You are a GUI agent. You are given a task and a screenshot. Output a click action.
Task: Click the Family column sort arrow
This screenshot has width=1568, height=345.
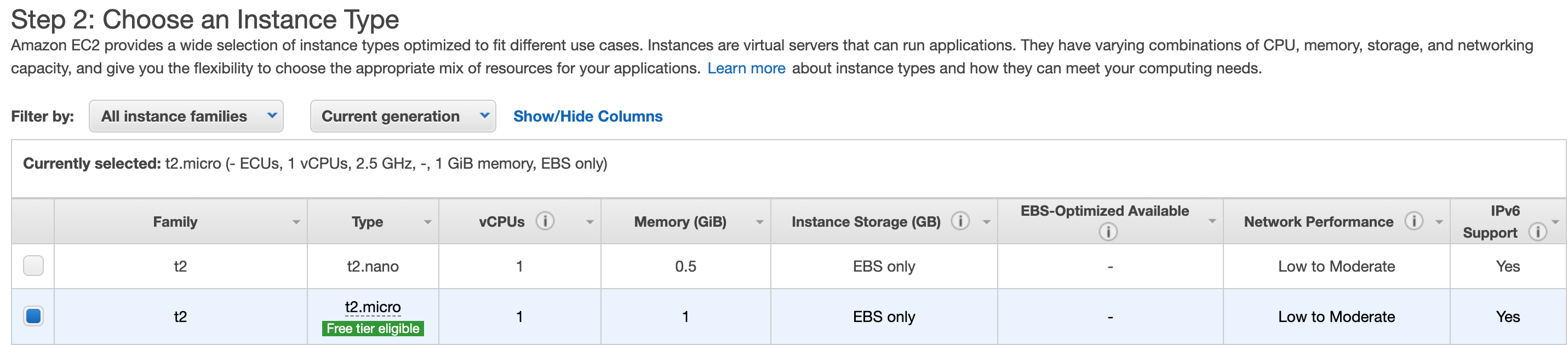tap(296, 222)
